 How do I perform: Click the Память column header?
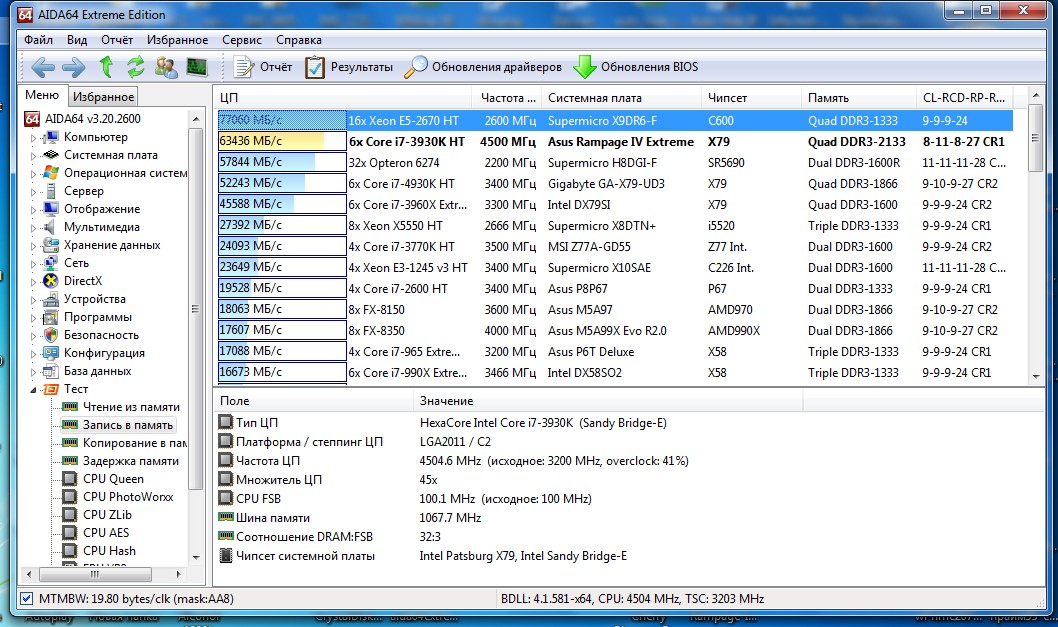click(x=828, y=98)
